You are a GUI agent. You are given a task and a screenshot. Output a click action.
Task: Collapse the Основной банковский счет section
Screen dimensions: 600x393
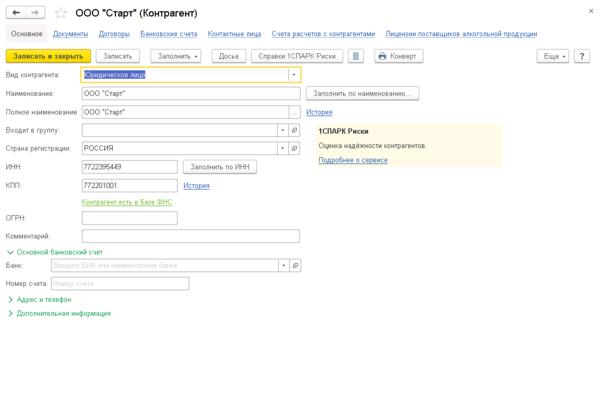click(55, 252)
